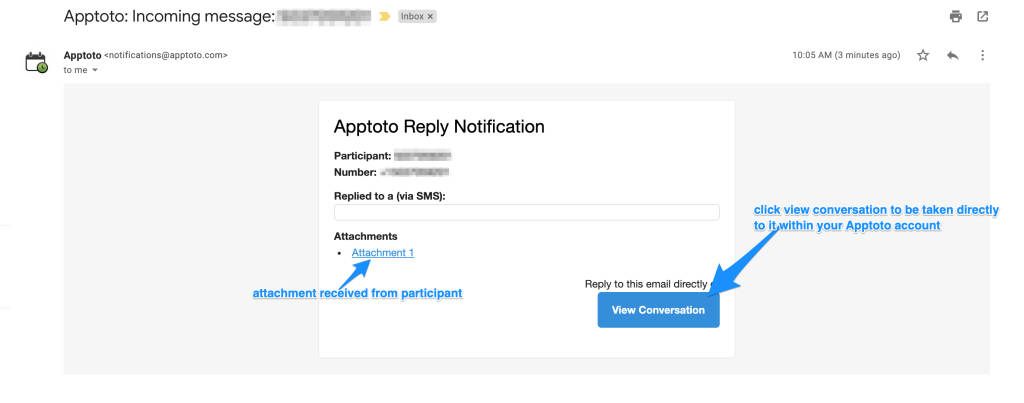1024x403 pixels.
Task: Remove the Inbox label with its x
Action: (430, 17)
